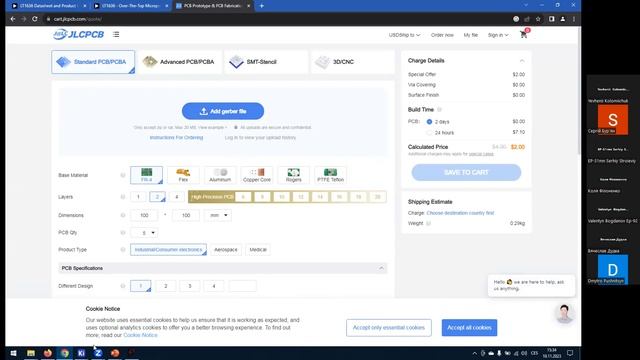Viewport: 640px width, 360px height.
Task: Choose 4 layers option
Action: pos(177,197)
